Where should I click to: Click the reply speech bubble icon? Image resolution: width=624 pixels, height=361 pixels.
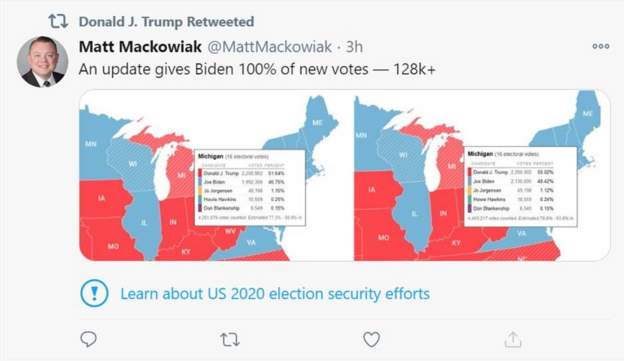tap(88, 339)
